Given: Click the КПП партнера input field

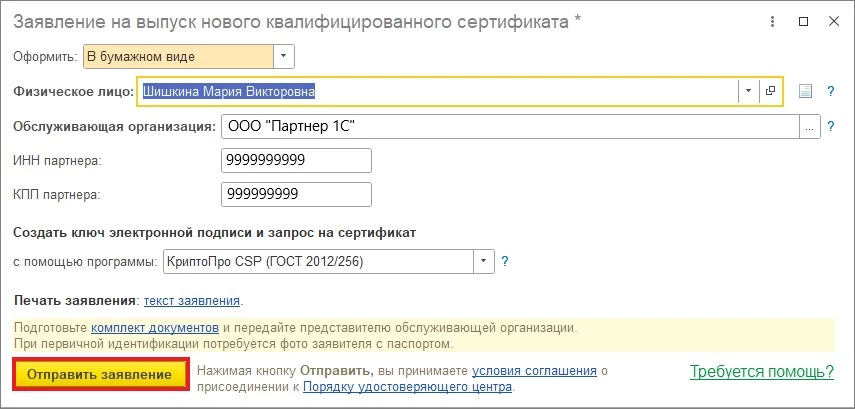Looking at the screenshot, I should 296,194.
